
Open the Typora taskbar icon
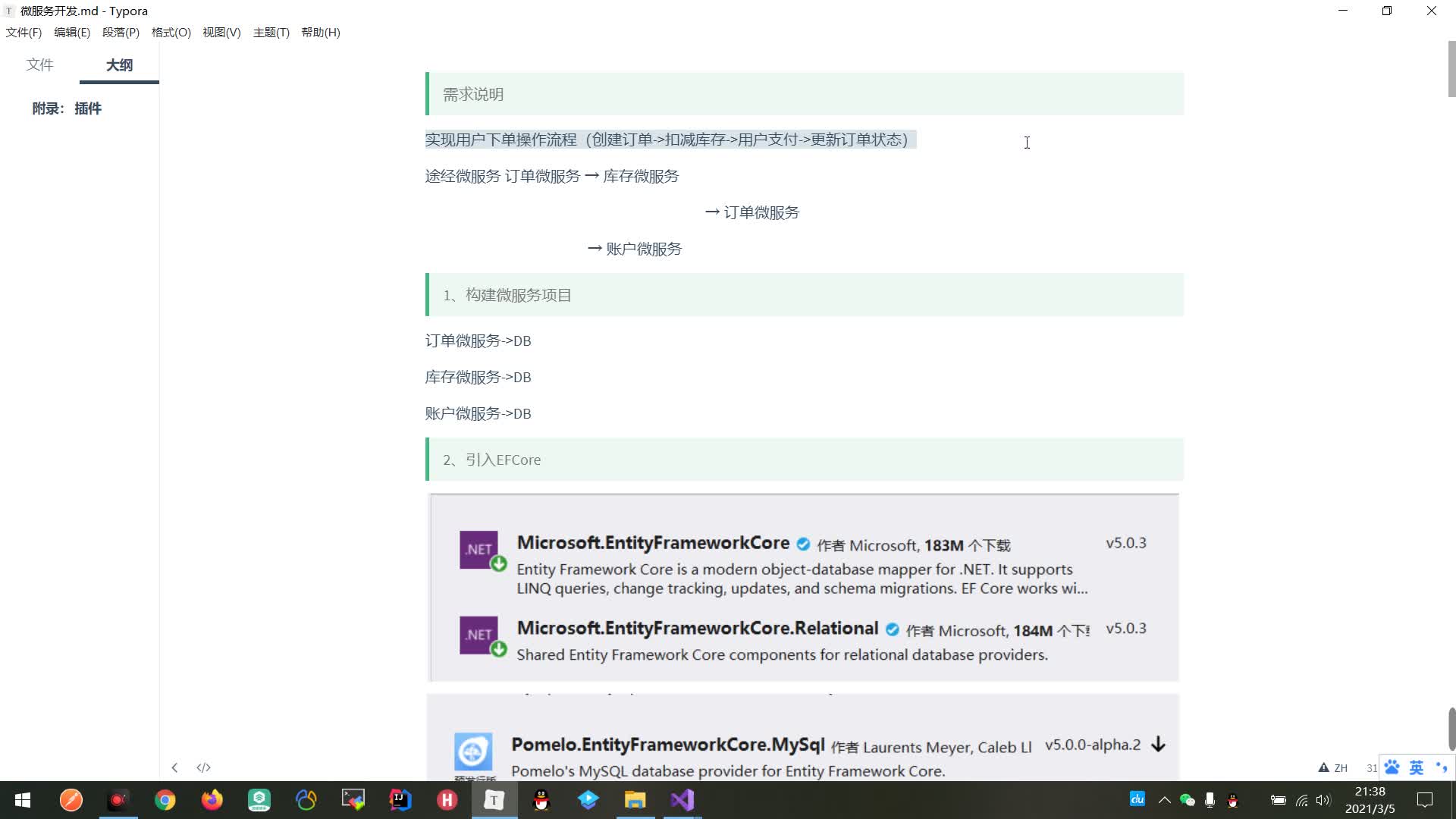coord(494,800)
